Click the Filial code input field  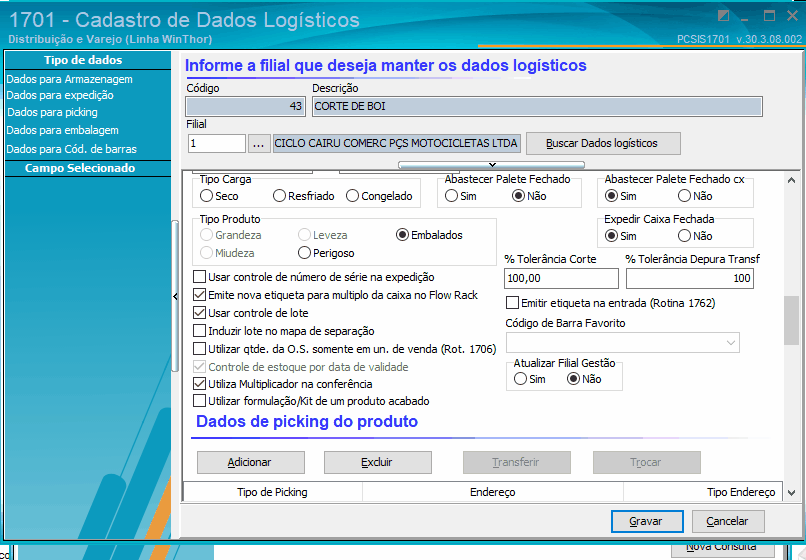click(217, 143)
